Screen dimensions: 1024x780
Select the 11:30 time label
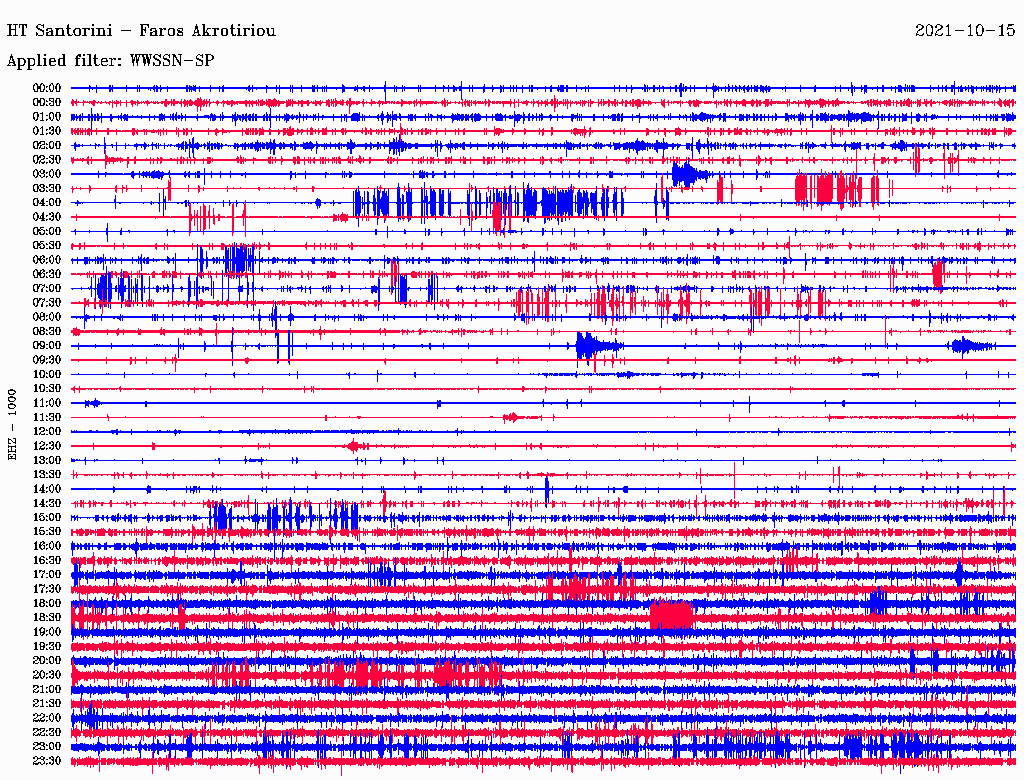pos(47,417)
